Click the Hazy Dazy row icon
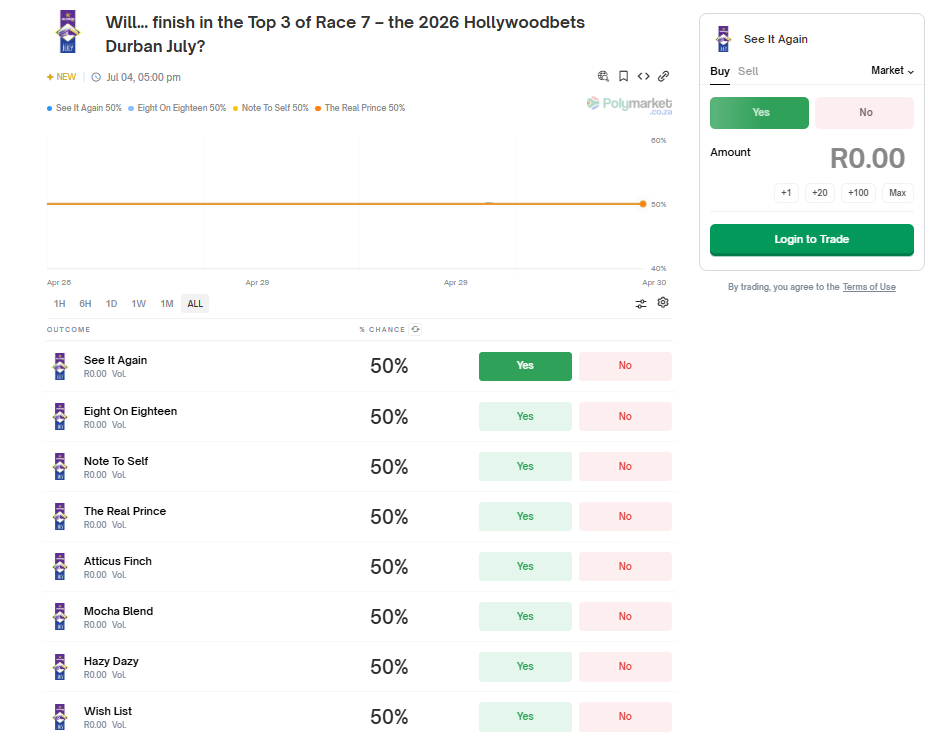This screenshot has height=749, width=933. coord(60,666)
